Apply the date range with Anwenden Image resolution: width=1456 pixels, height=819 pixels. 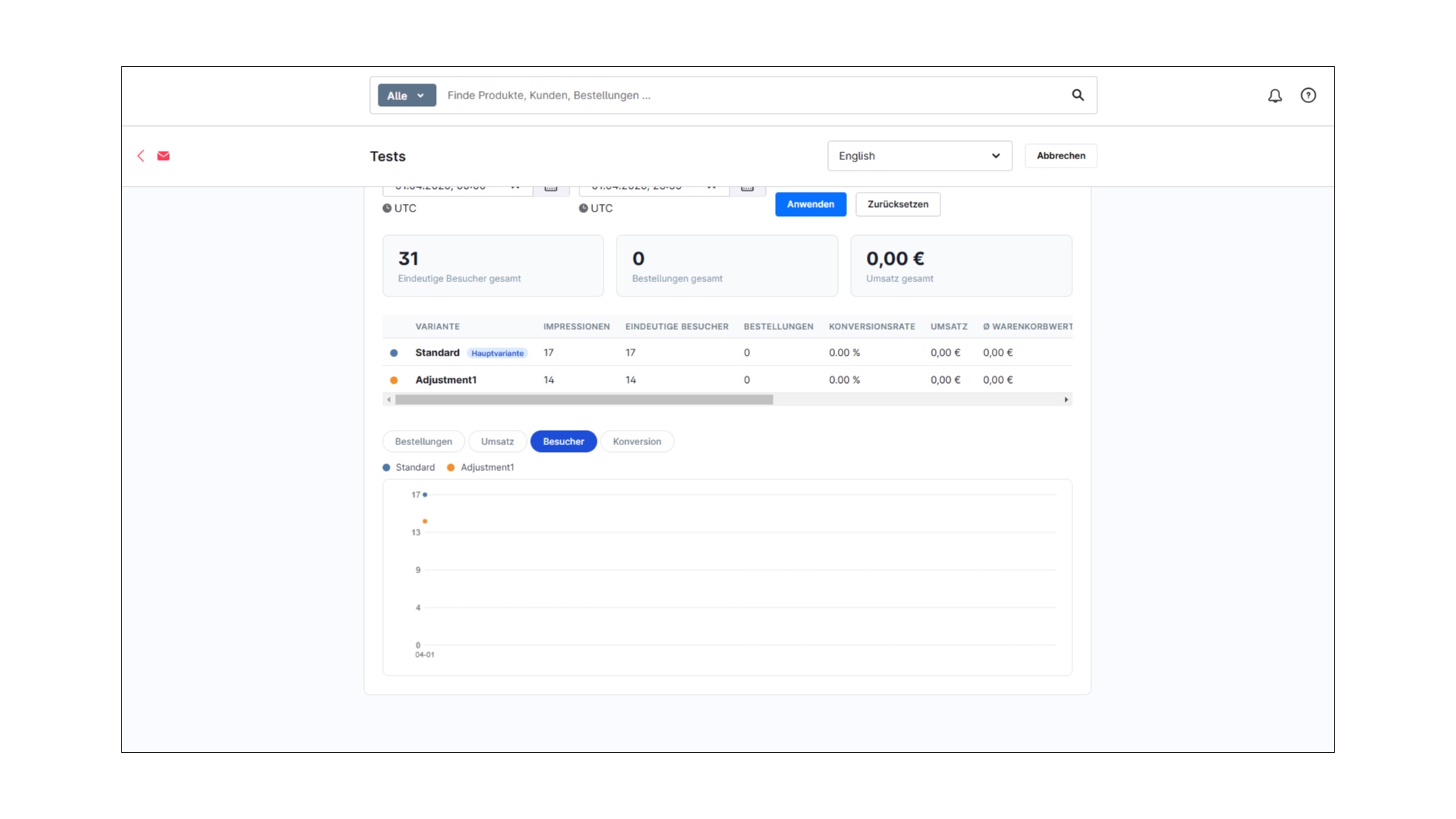(810, 204)
